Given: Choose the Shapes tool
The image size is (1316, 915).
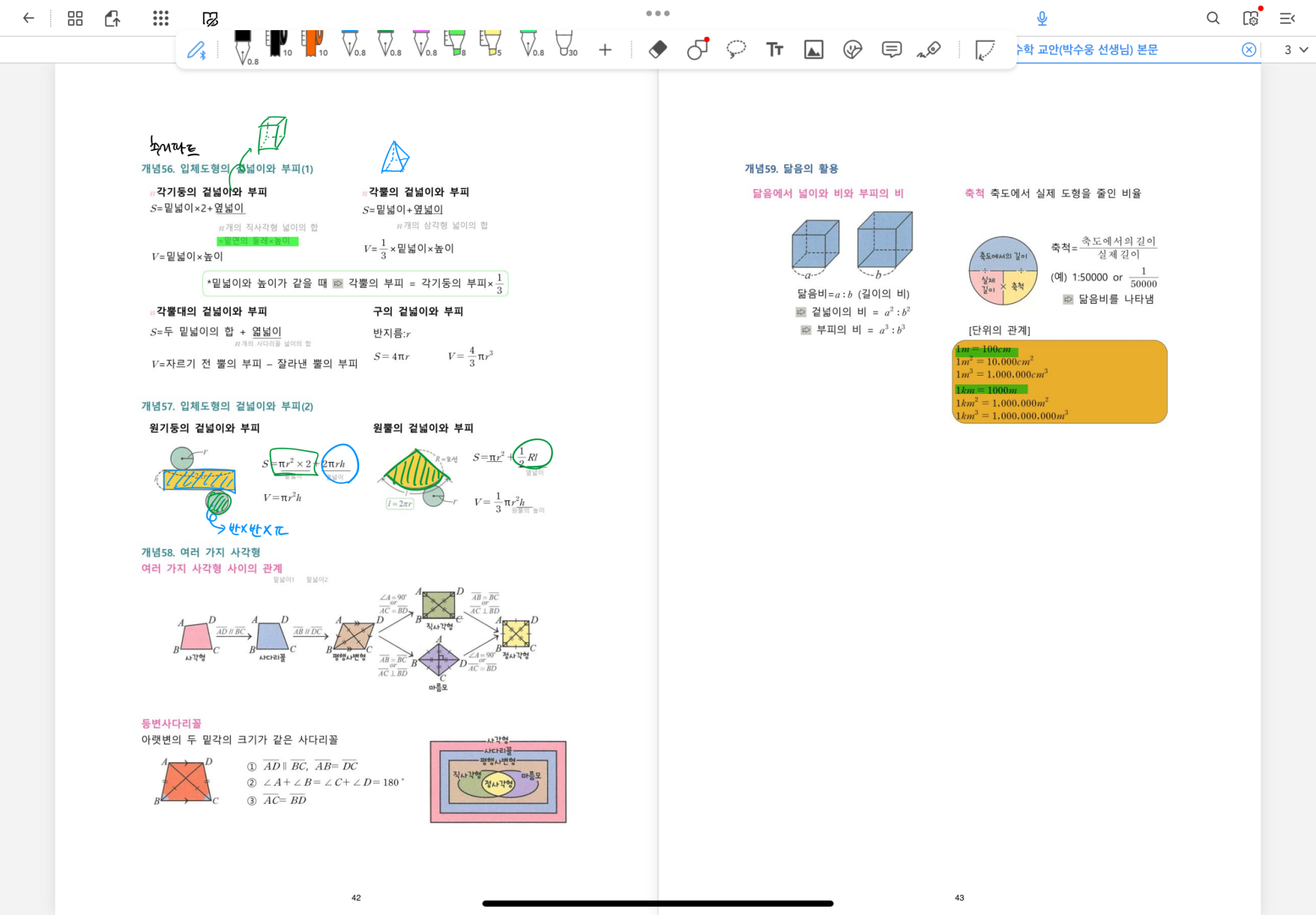Looking at the screenshot, I should click(x=697, y=49).
